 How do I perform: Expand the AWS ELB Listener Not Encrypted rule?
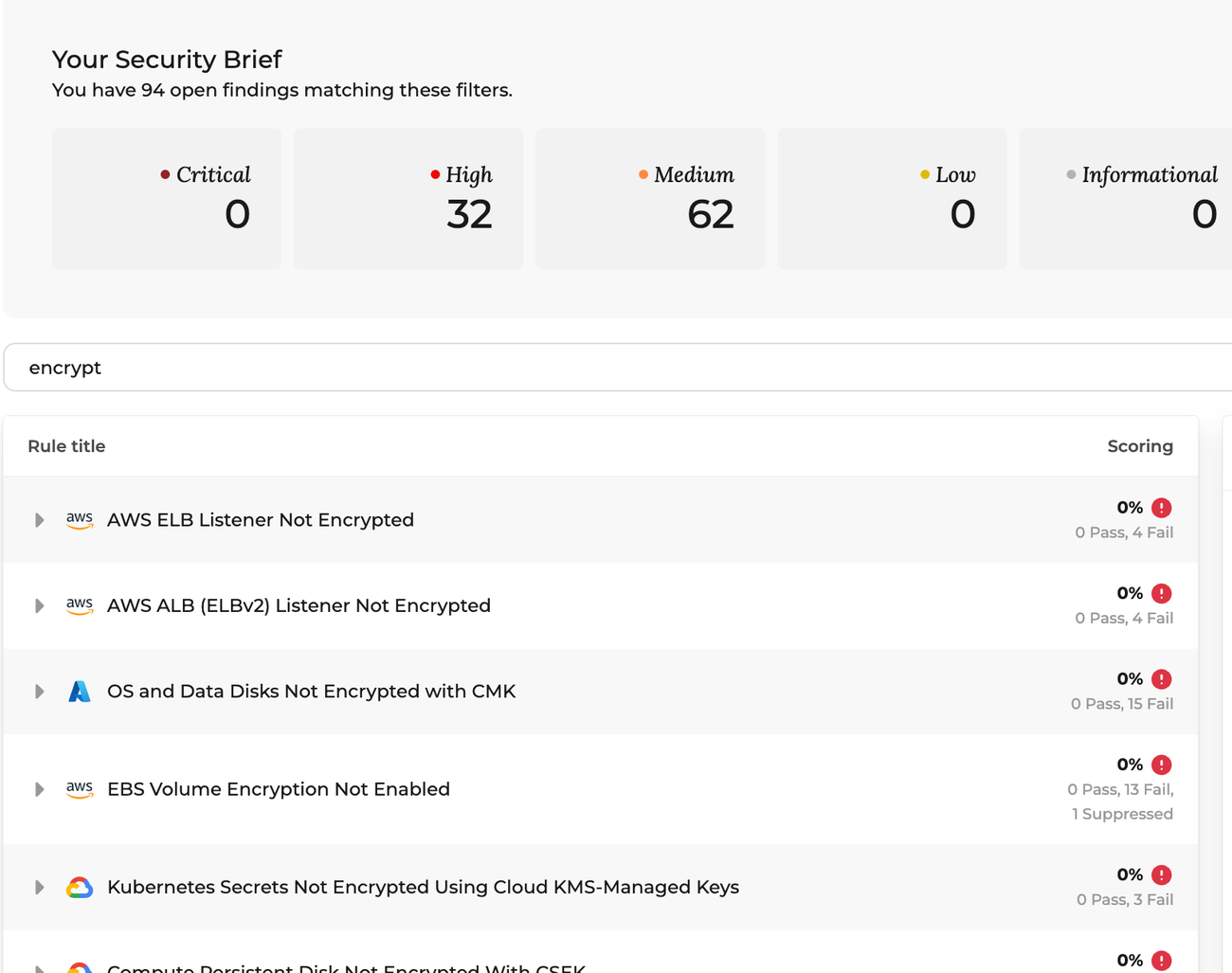click(x=39, y=519)
